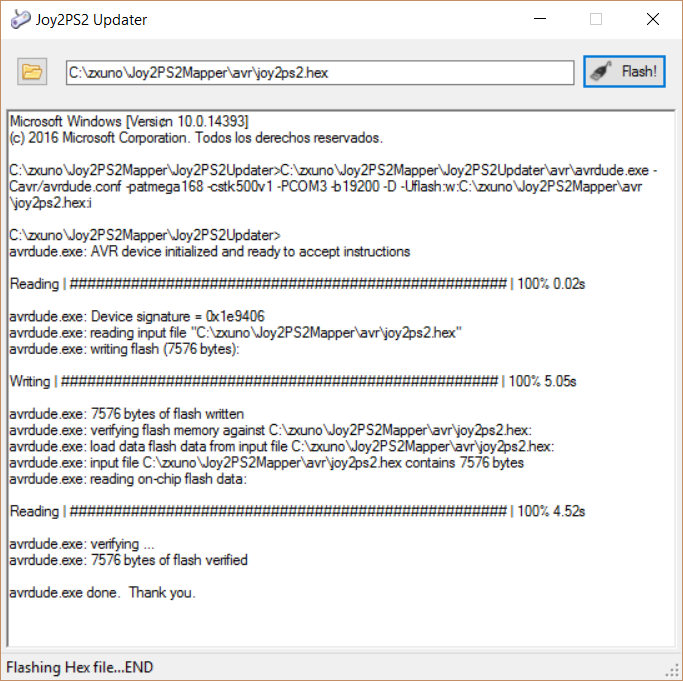Click the "7576 bytes of flash verified" line
The height and width of the screenshot is (681, 683).
pyautogui.click(x=128, y=560)
